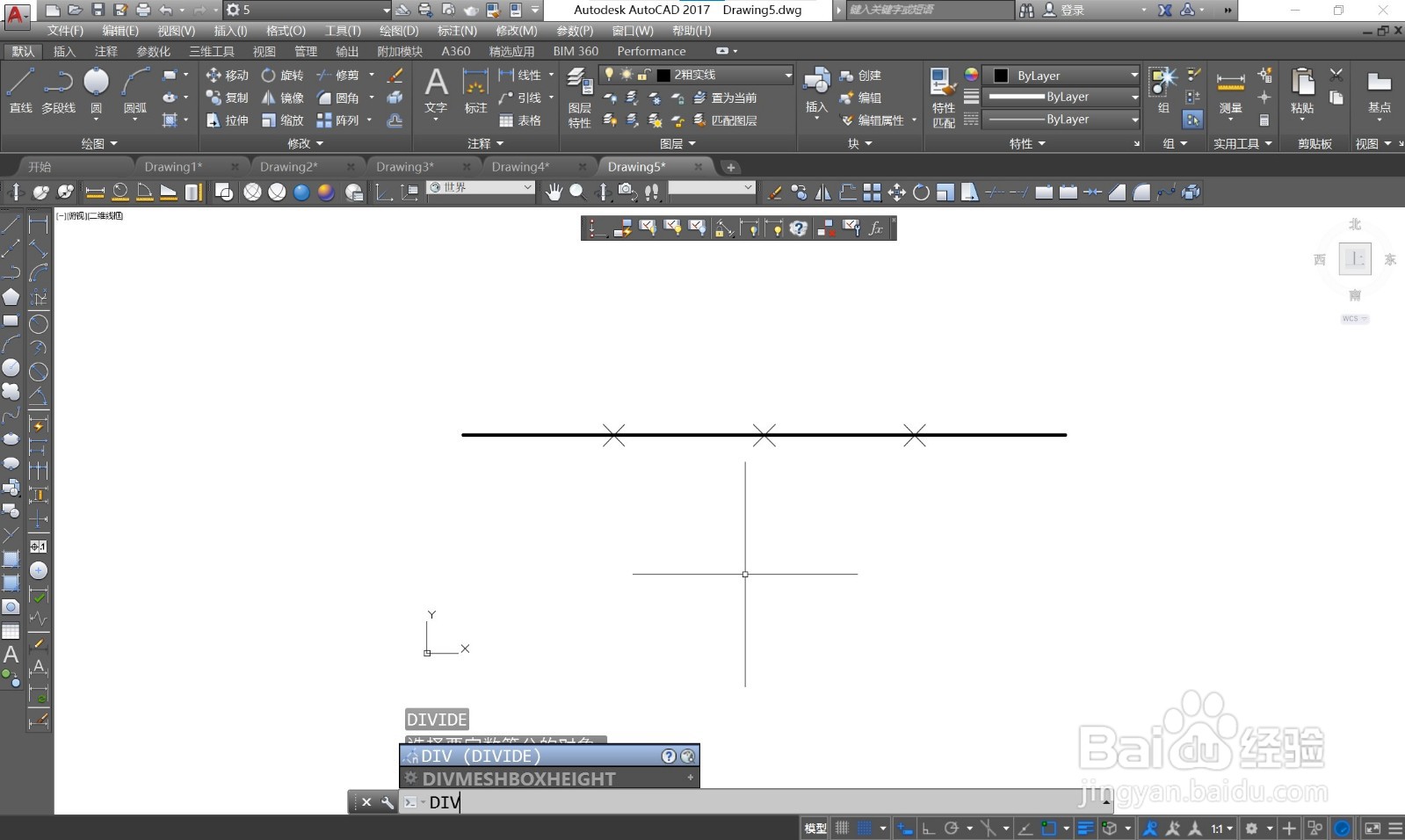Screen dimensions: 1405x840
Task: Toggle annotation visibility in status bar
Action: click(x=1149, y=828)
